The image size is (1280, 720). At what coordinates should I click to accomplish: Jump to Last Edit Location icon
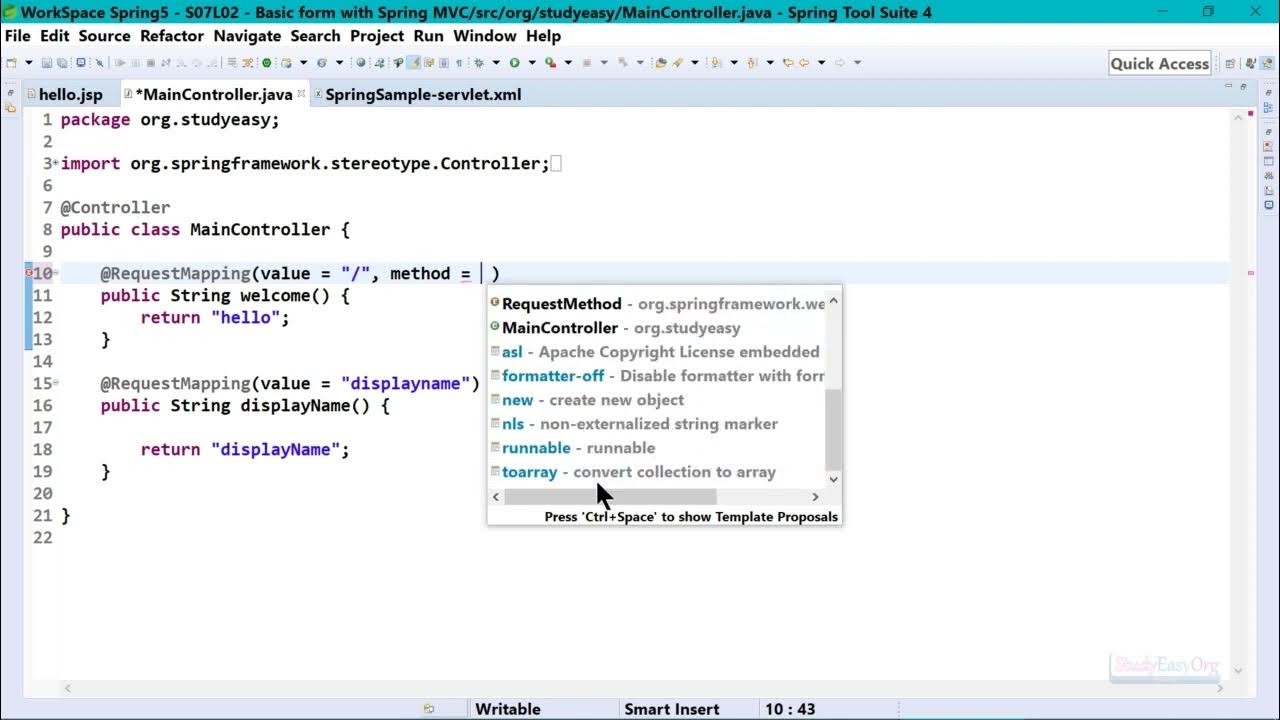pos(787,63)
